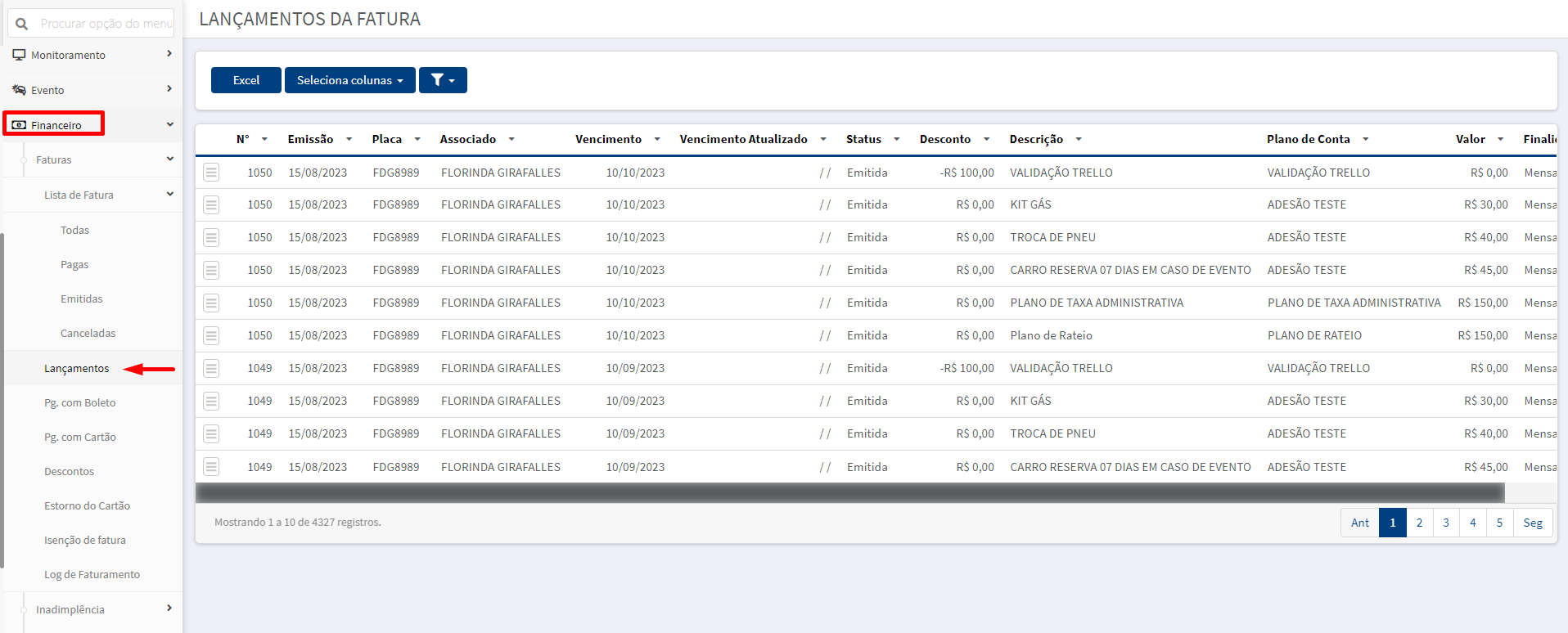The image size is (1568, 633).
Task: Open Pg. com Boleto menu item
Action: pos(80,403)
